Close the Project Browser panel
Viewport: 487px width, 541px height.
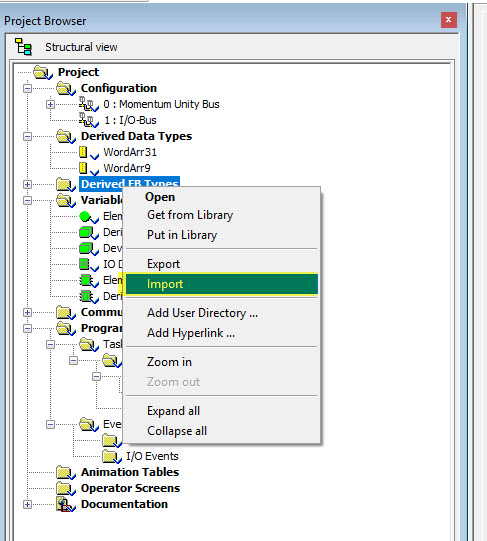tap(449, 20)
